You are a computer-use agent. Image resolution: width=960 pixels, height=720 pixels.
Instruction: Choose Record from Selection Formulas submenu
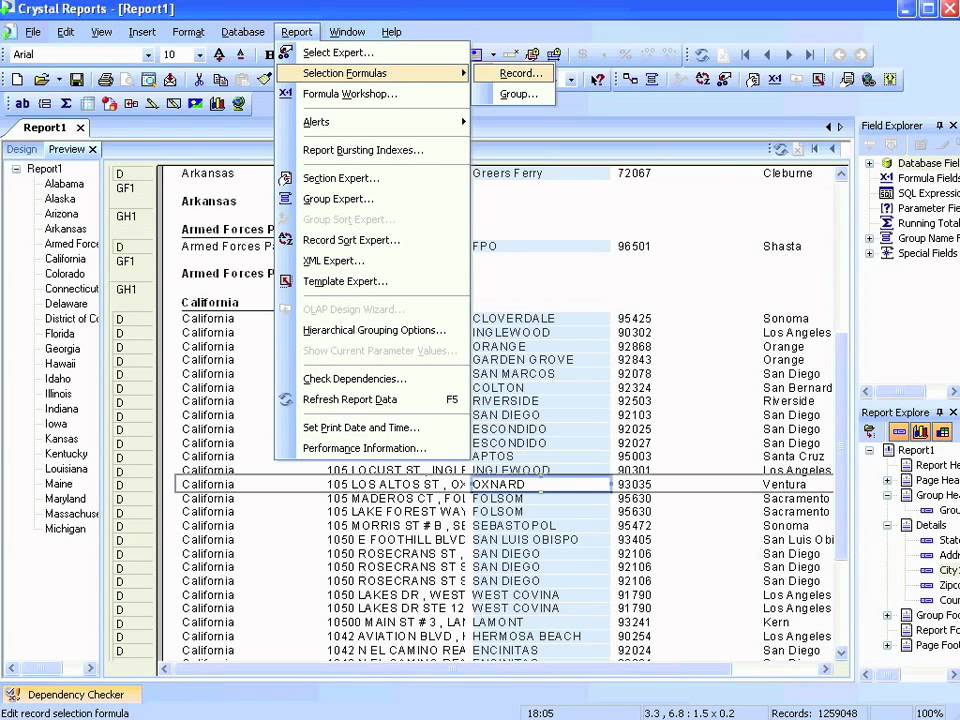[x=514, y=73]
